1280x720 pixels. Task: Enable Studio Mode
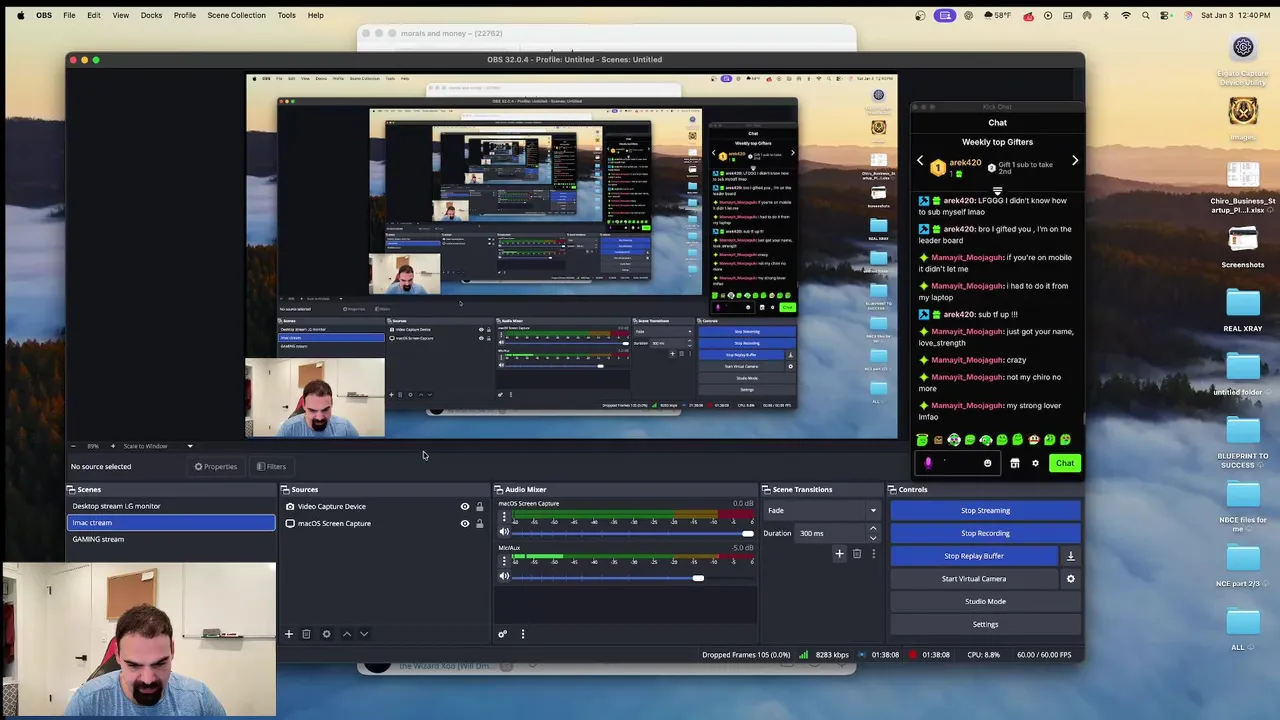pyautogui.click(x=985, y=602)
